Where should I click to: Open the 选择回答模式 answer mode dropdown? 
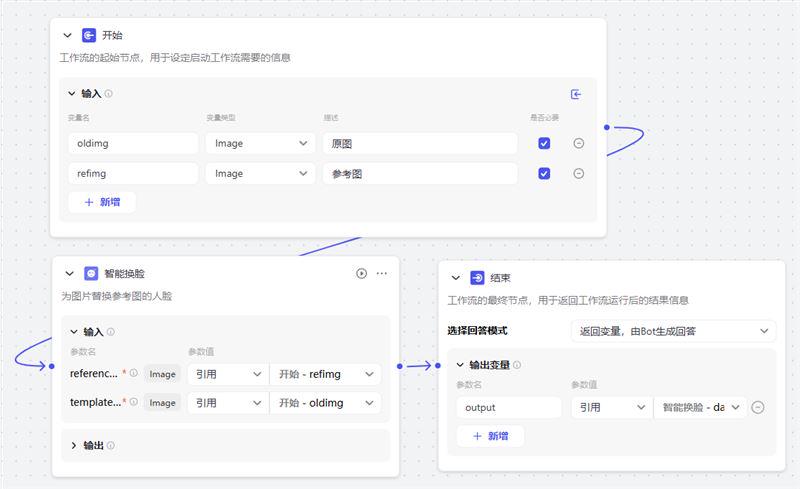673,331
